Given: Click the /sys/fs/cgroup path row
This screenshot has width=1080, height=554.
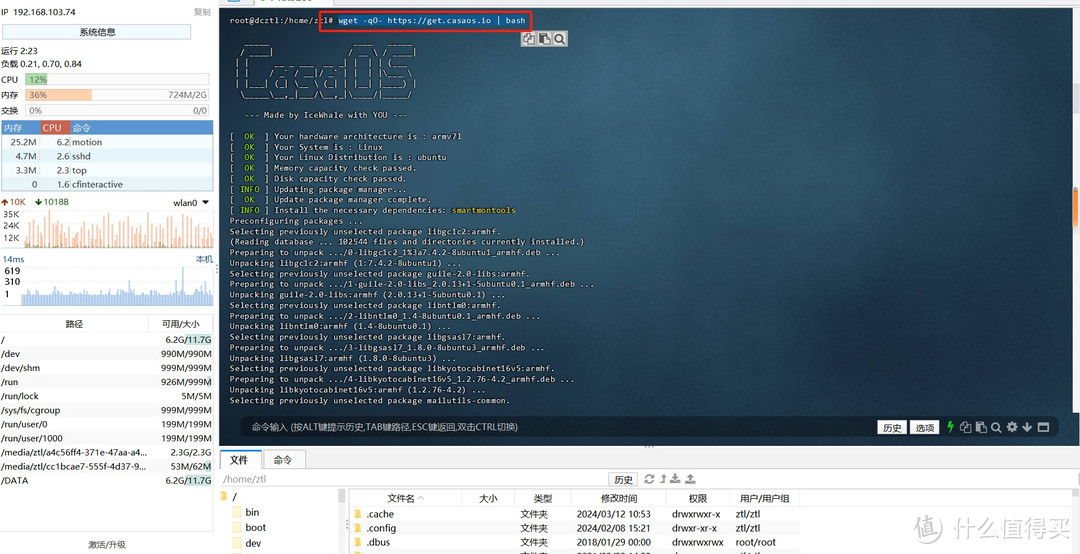Looking at the screenshot, I should (107, 410).
